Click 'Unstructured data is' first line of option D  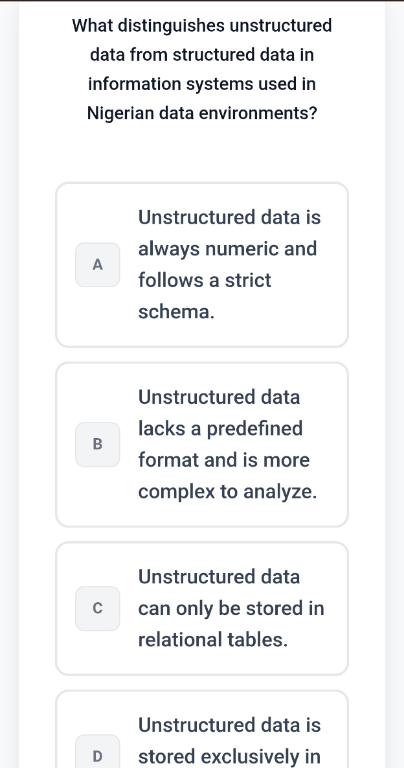click(x=230, y=725)
